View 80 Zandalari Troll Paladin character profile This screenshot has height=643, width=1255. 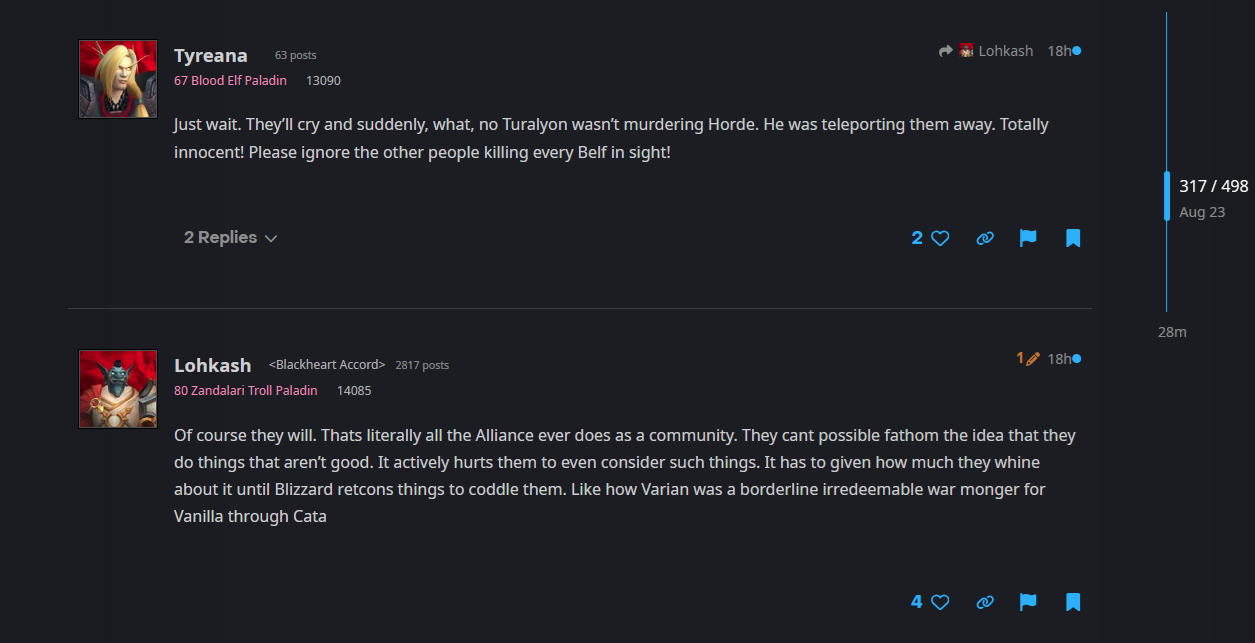(245, 390)
